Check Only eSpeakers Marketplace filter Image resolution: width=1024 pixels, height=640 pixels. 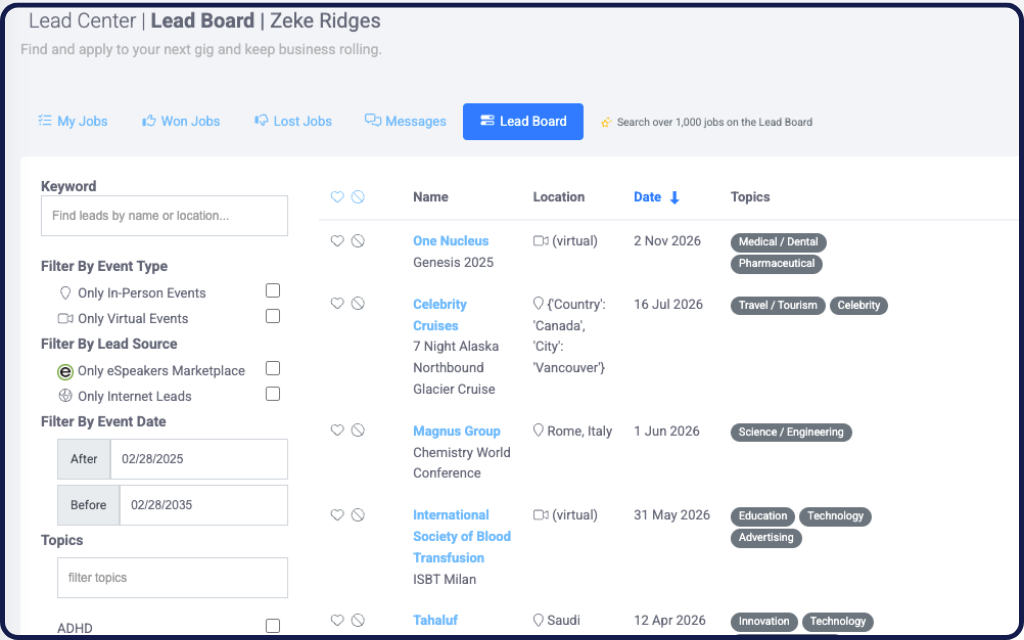pyautogui.click(x=273, y=368)
